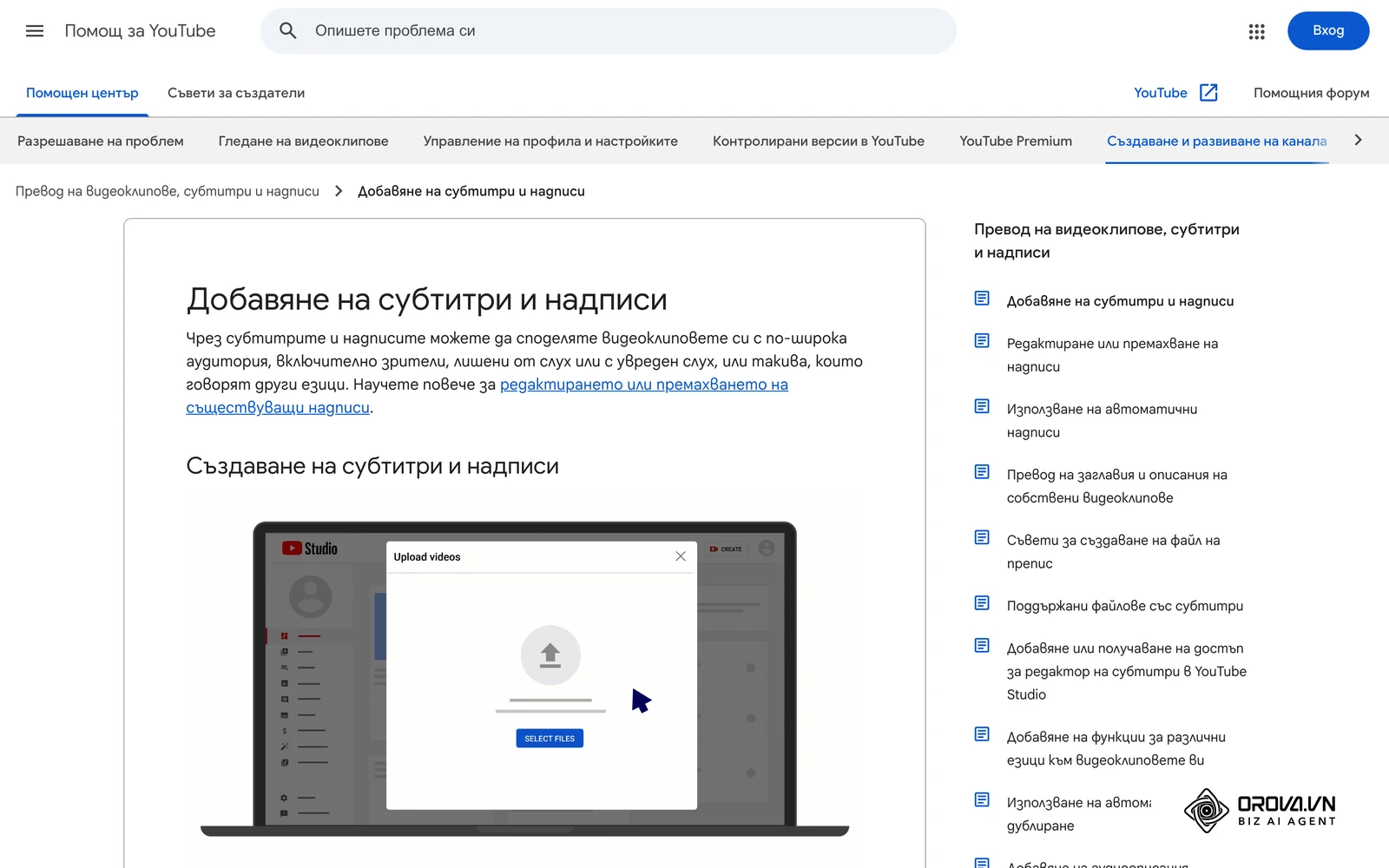Open sidebar article Добавяне на субтитри и надписи
Image resolution: width=1389 pixels, height=868 pixels.
pyautogui.click(x=1120, y=301)
